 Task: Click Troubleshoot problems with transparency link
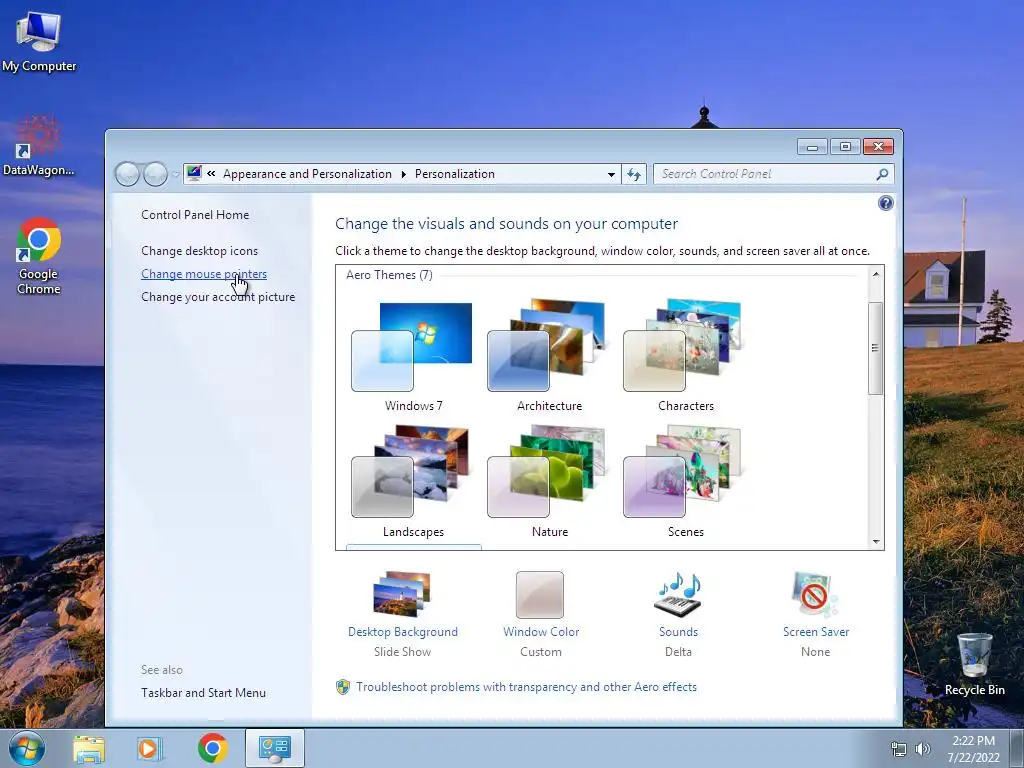(x=526, y=687)
